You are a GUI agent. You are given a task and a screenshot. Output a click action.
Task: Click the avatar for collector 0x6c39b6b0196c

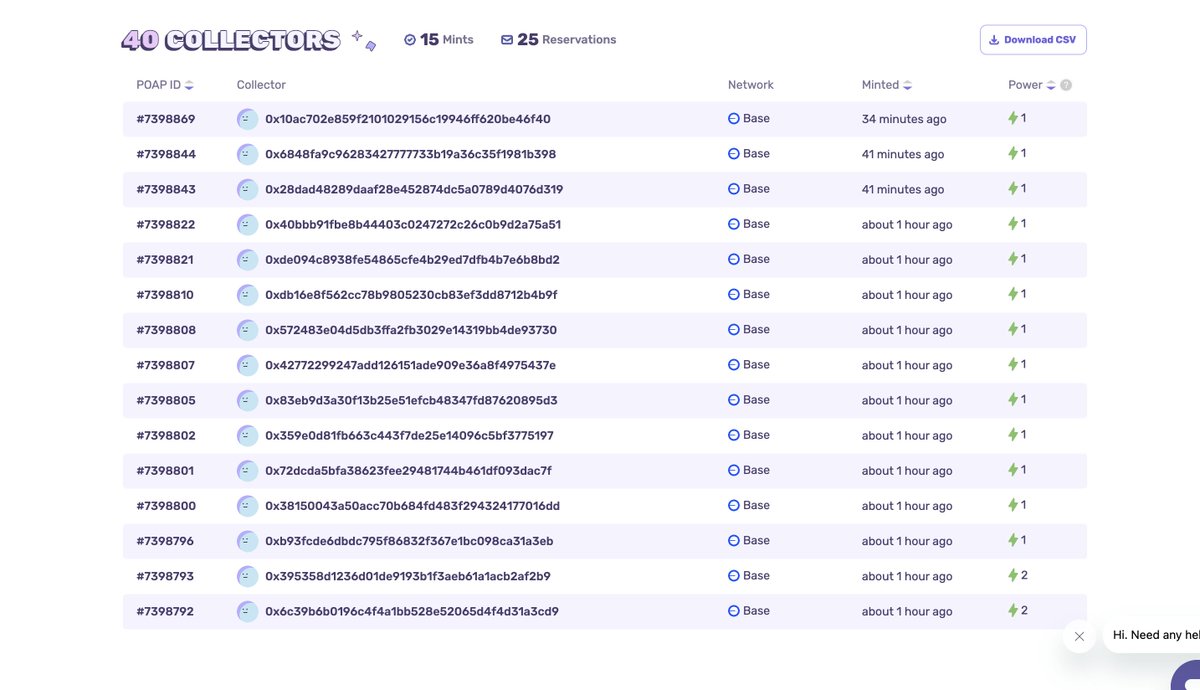247,611
